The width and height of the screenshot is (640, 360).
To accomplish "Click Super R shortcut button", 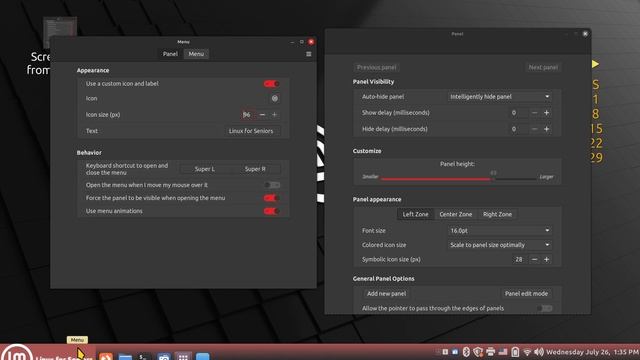I will pos(255,169).
